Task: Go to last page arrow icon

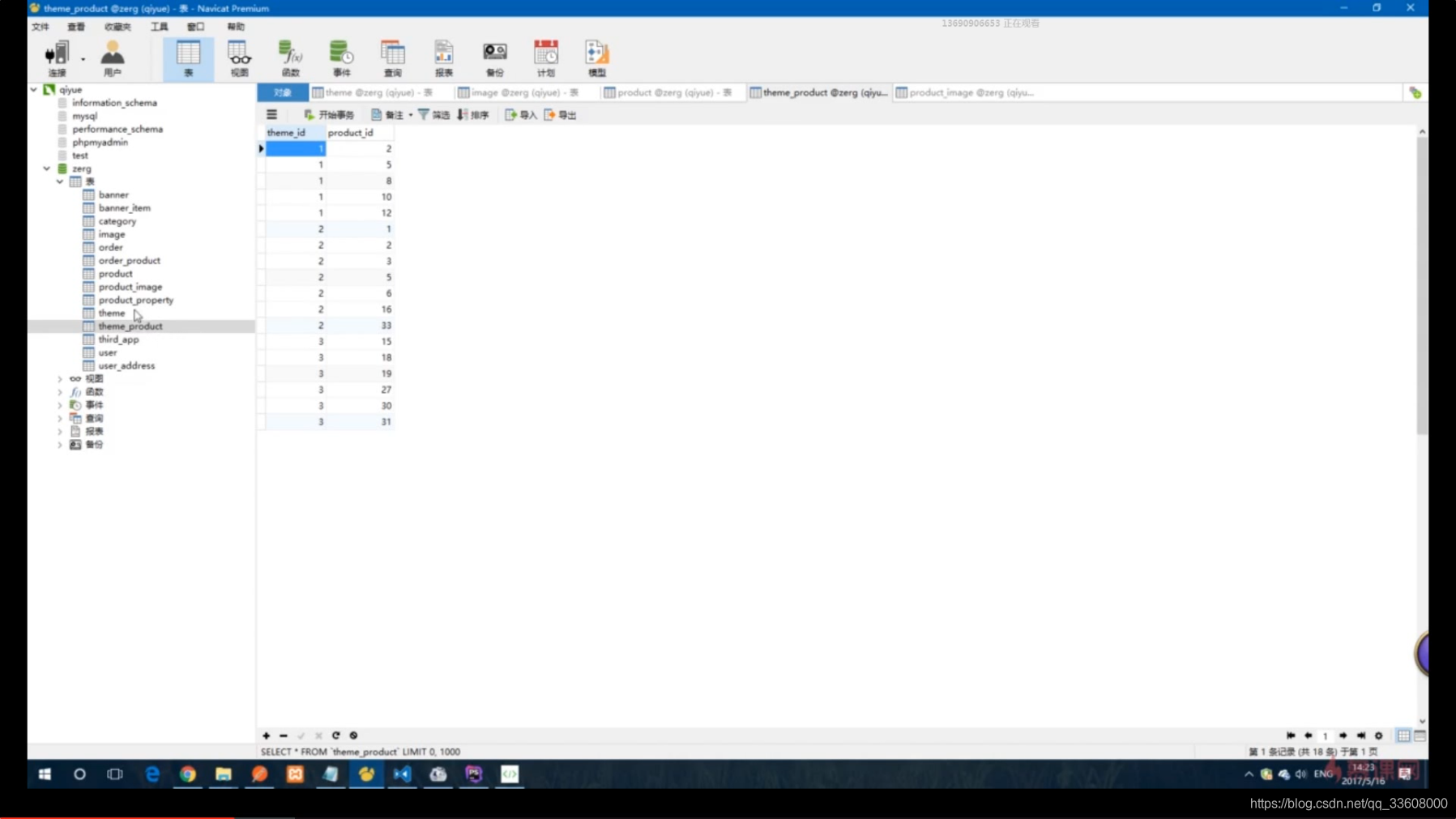Action: pyautogui.click(x=1361, y=736)
